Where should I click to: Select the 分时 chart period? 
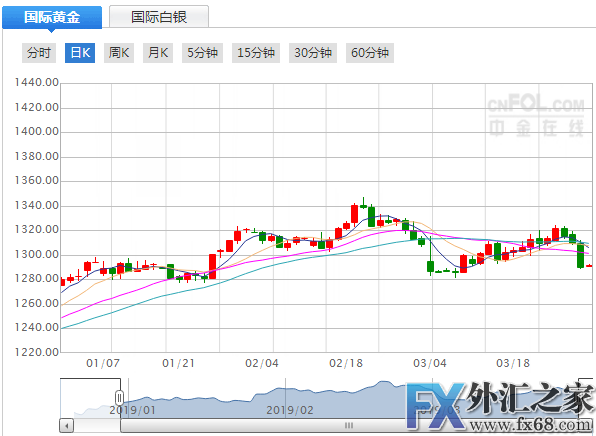pyautogui.click(x=39, y=53)
